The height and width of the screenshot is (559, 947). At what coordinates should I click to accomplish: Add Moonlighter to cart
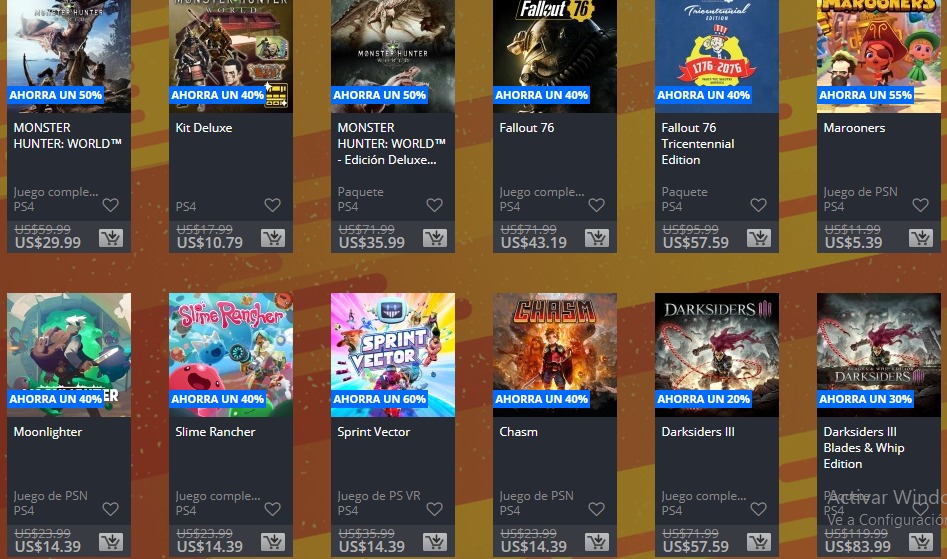pyautogui.click(x=111, y=542)
